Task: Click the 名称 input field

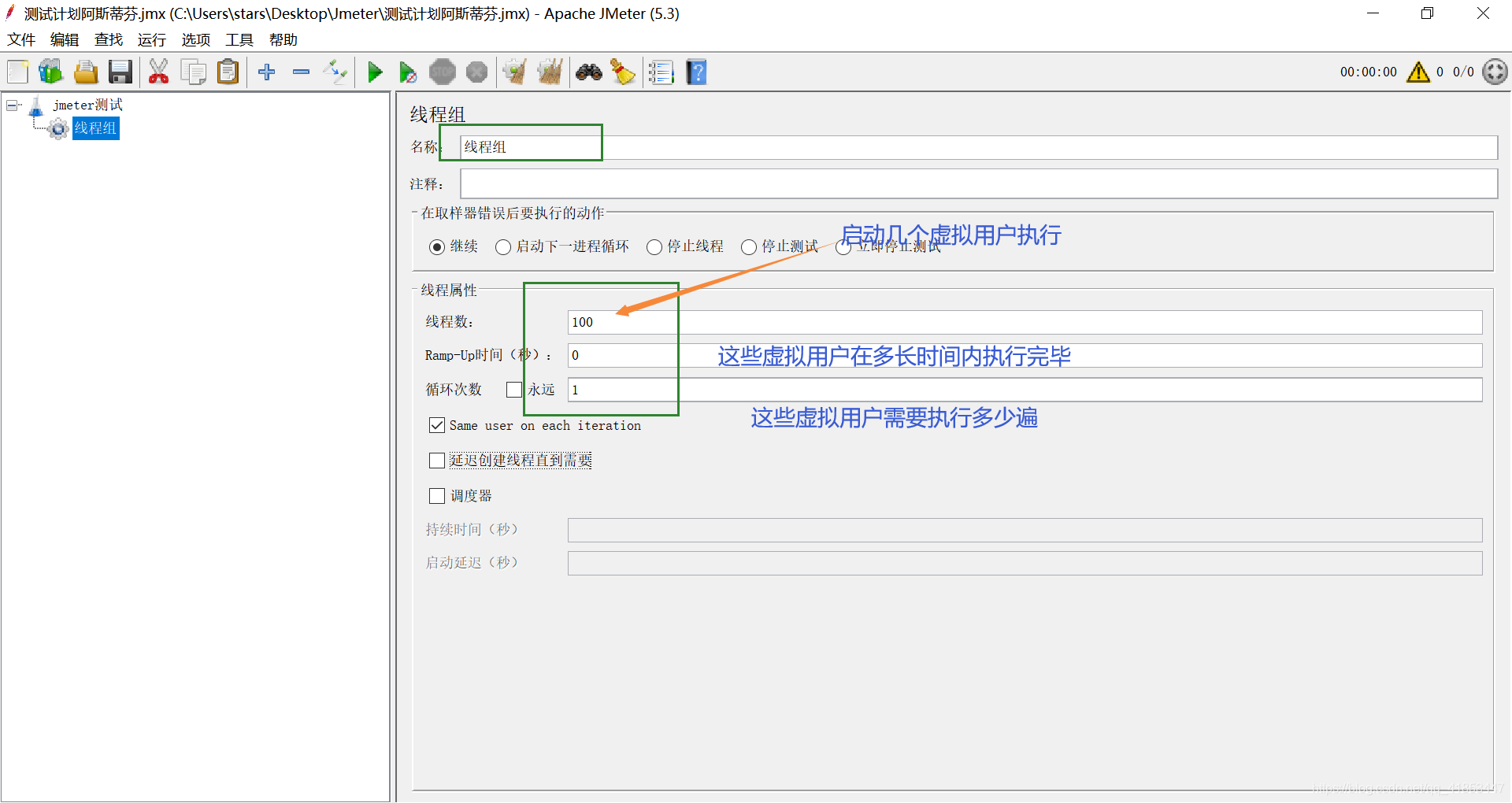Action: (979, 147)
